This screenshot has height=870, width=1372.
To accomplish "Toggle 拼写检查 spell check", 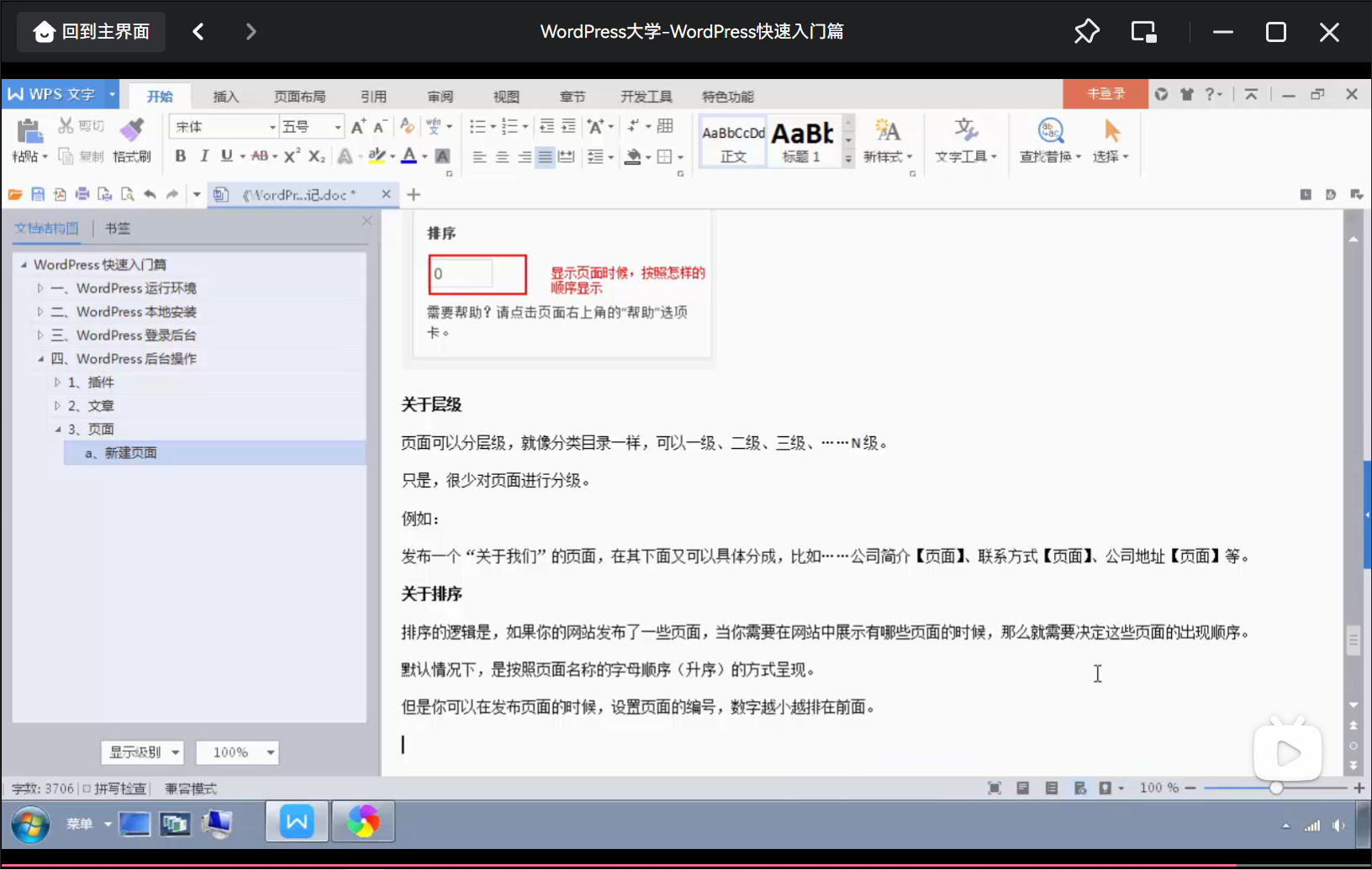I will coord(114,788).
